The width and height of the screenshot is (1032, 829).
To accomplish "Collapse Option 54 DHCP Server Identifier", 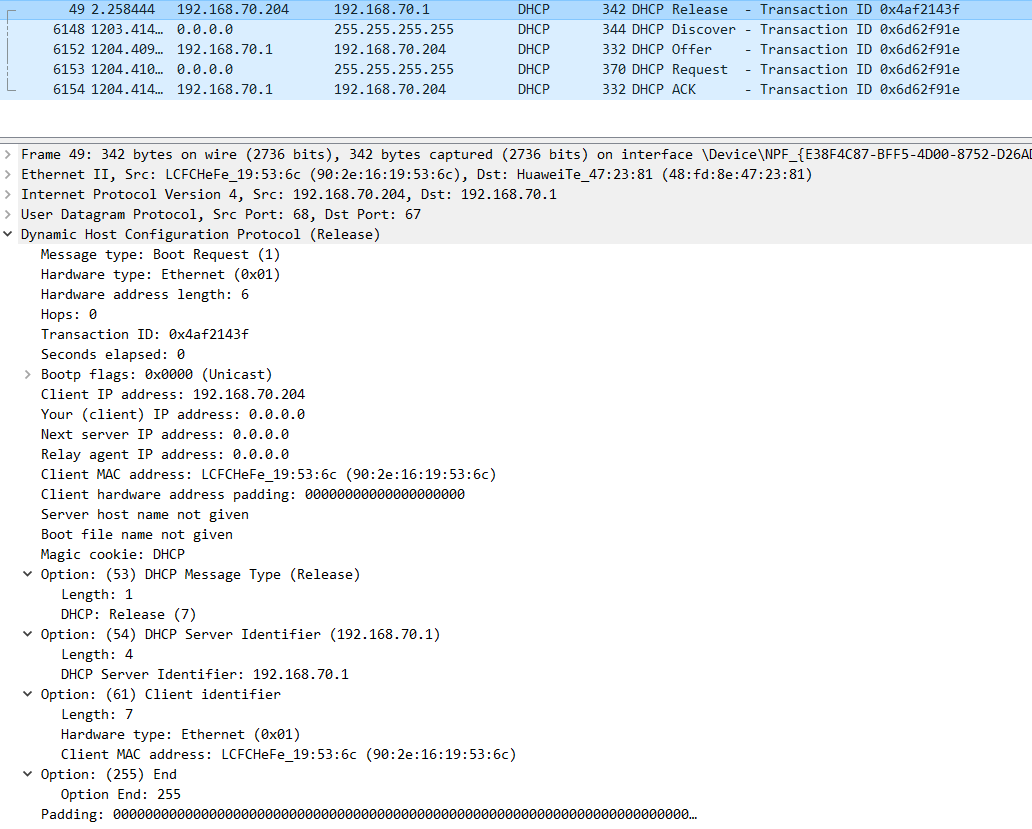I will (28, 634).
